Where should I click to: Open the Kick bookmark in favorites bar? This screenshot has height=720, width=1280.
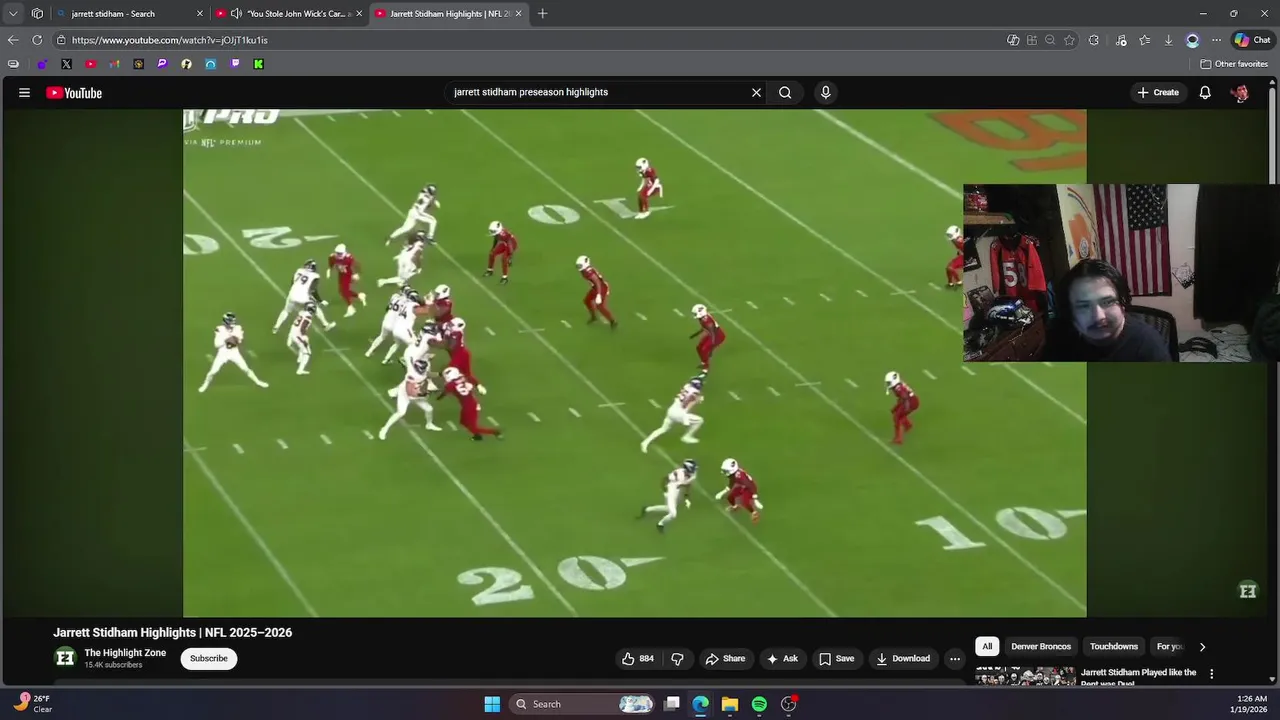258,64
